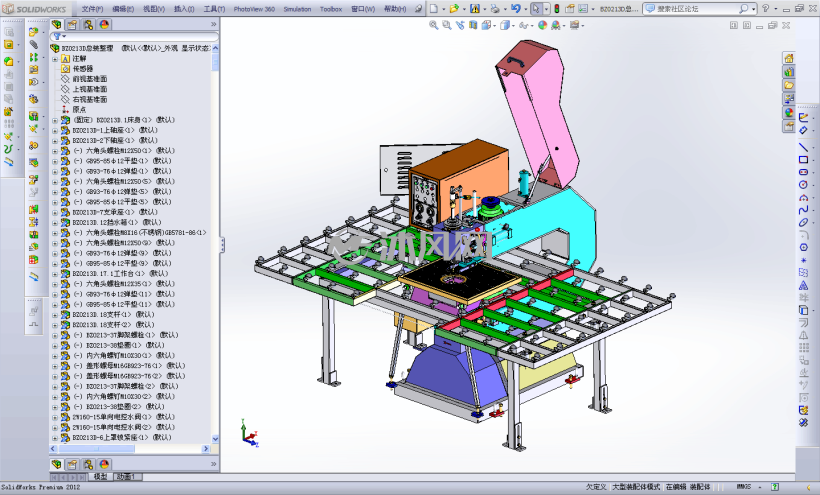Expand the BZ0213D-7支承座<1> node
The height and width of the screenshot is (495, 820).
[x=55, y=212]
